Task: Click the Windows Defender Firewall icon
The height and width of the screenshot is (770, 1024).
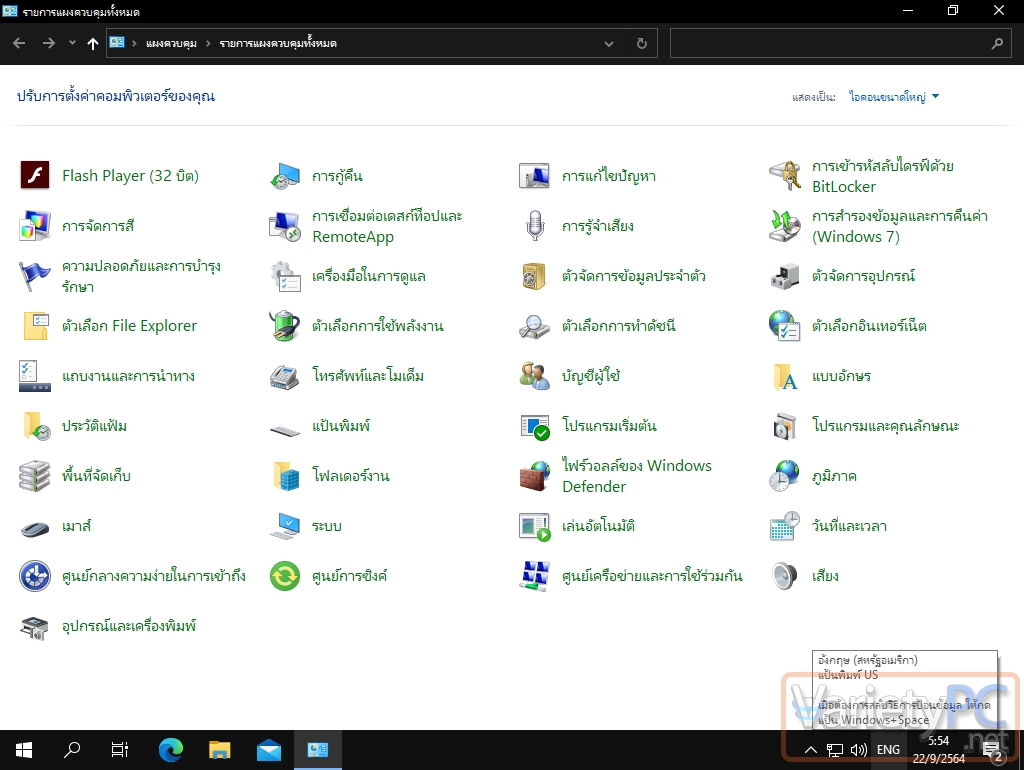Action: (535, 476)
